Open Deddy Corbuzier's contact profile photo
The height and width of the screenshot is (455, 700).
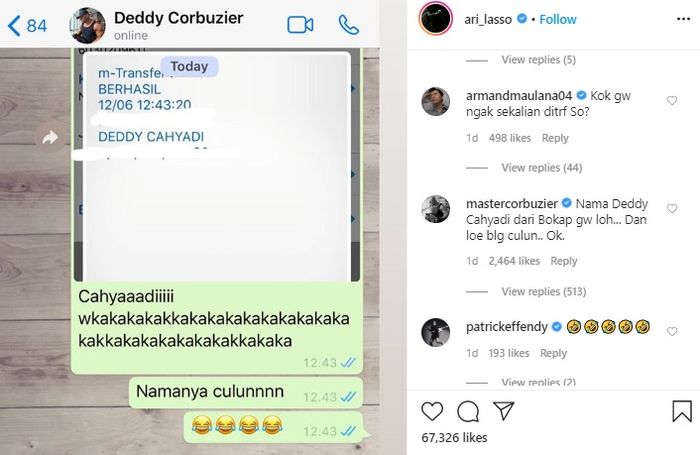pyautogui.click(x=88, y=25)
